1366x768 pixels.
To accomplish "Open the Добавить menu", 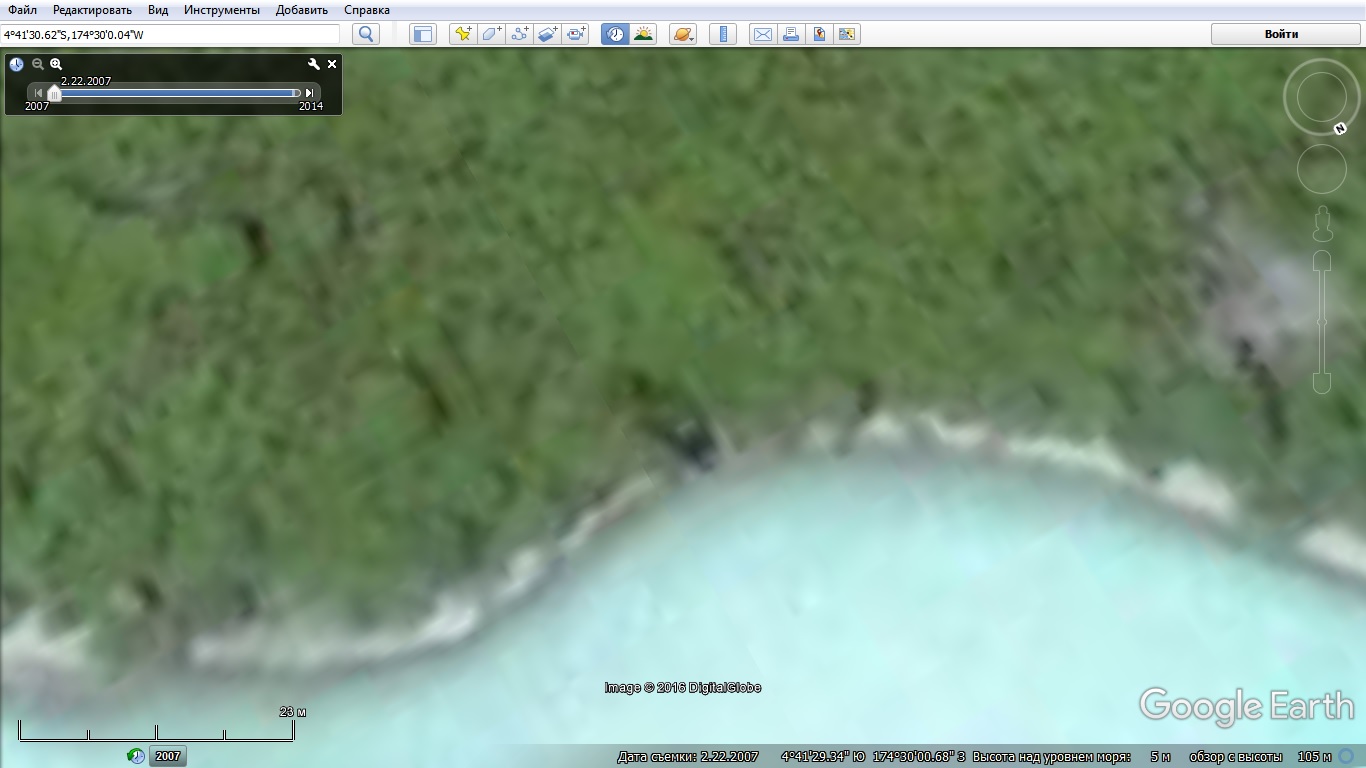I will point(302,10).
